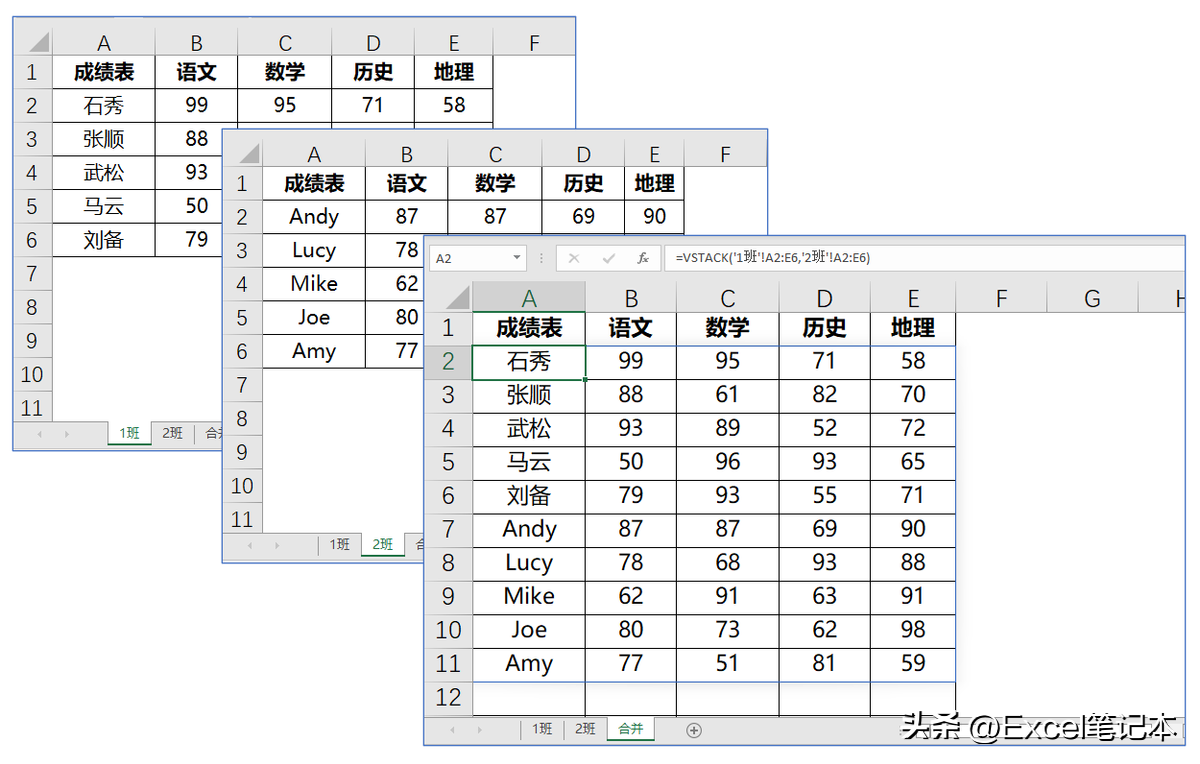Select column A header in front window
This screenshot has height=764, width=1200.
click(529, 298)
